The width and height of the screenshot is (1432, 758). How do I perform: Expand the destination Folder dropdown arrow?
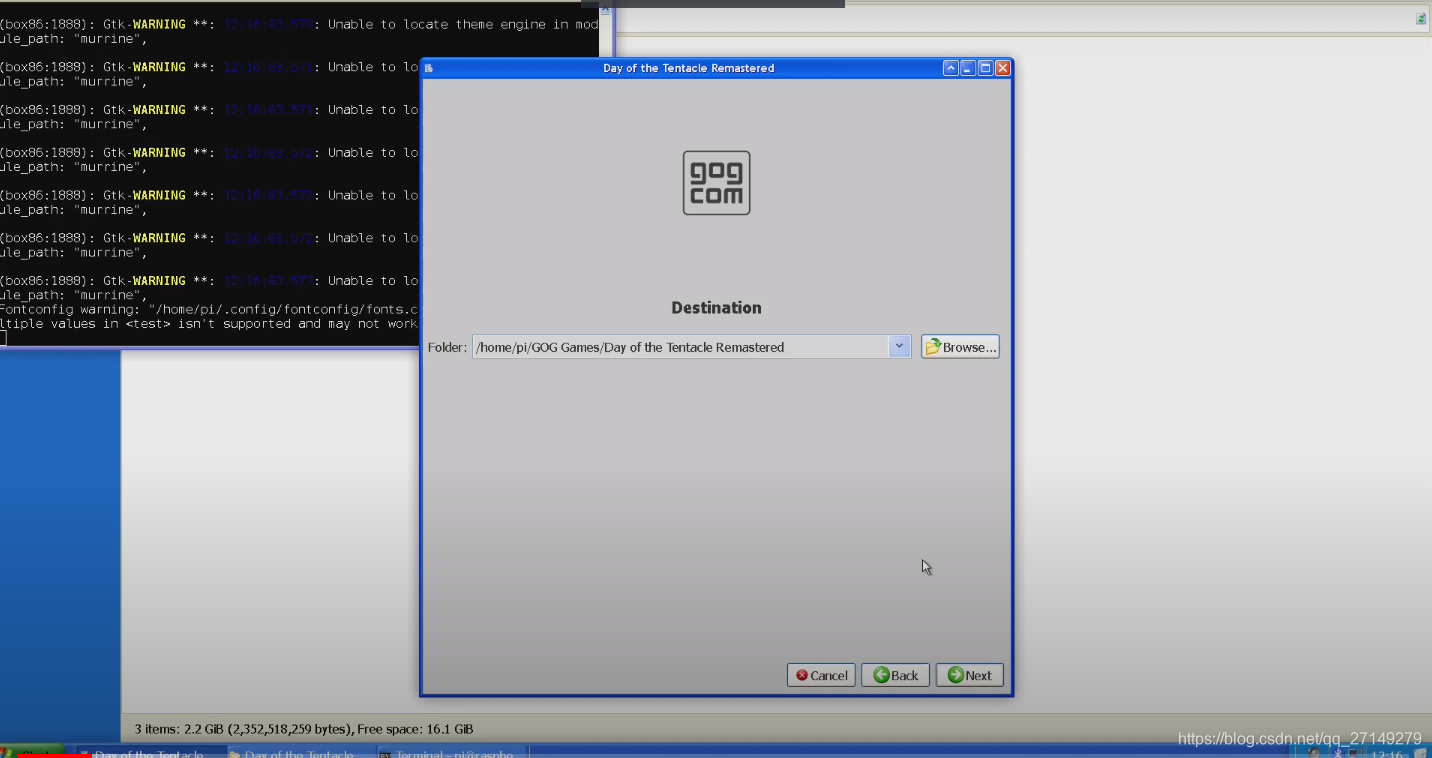pos(899,346)
